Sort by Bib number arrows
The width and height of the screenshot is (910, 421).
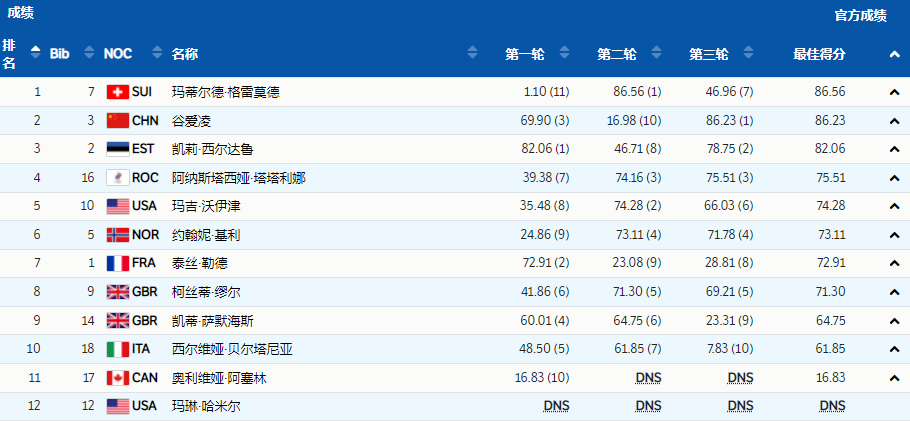[89, 53]
